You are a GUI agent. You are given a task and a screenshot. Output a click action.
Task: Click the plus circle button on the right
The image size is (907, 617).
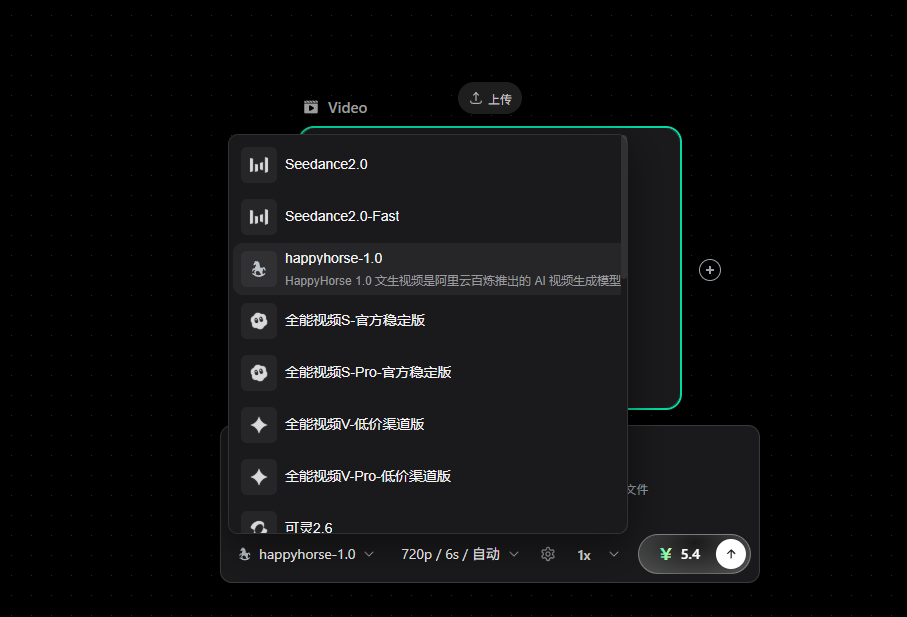coord(709,270)
